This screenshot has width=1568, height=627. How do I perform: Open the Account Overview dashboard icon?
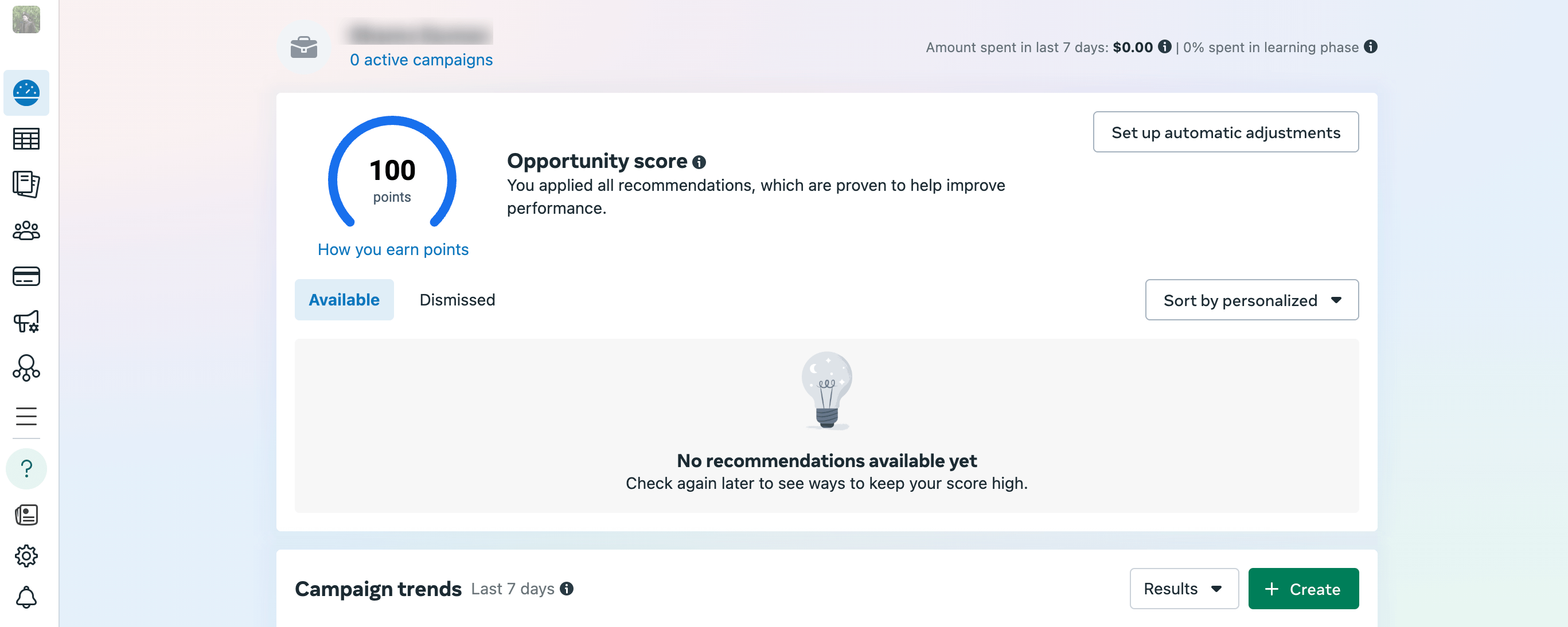pos(26,92)
